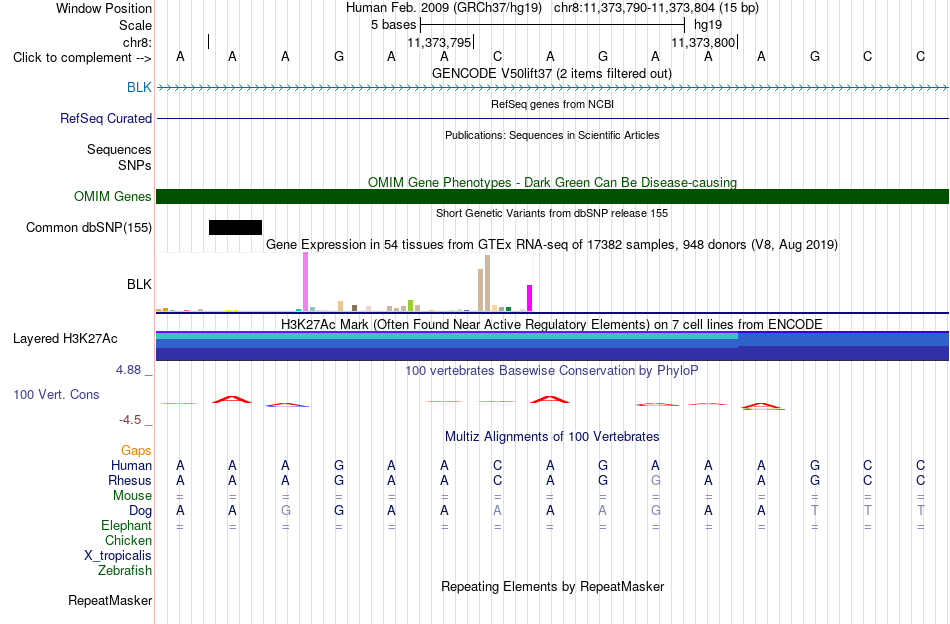Click 'Short Genetic Variants from dbSNP' title
950x624 pixels.
[552, 213]
